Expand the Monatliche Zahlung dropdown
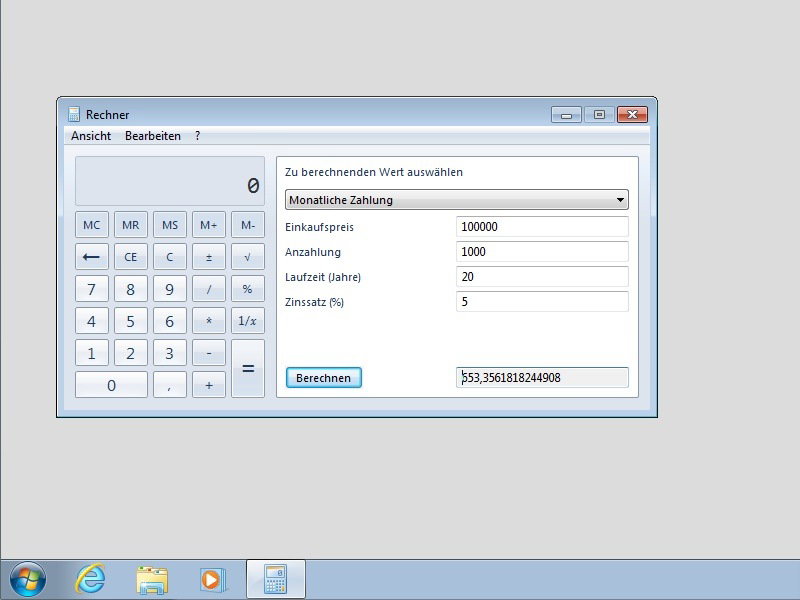 [457, 200]
